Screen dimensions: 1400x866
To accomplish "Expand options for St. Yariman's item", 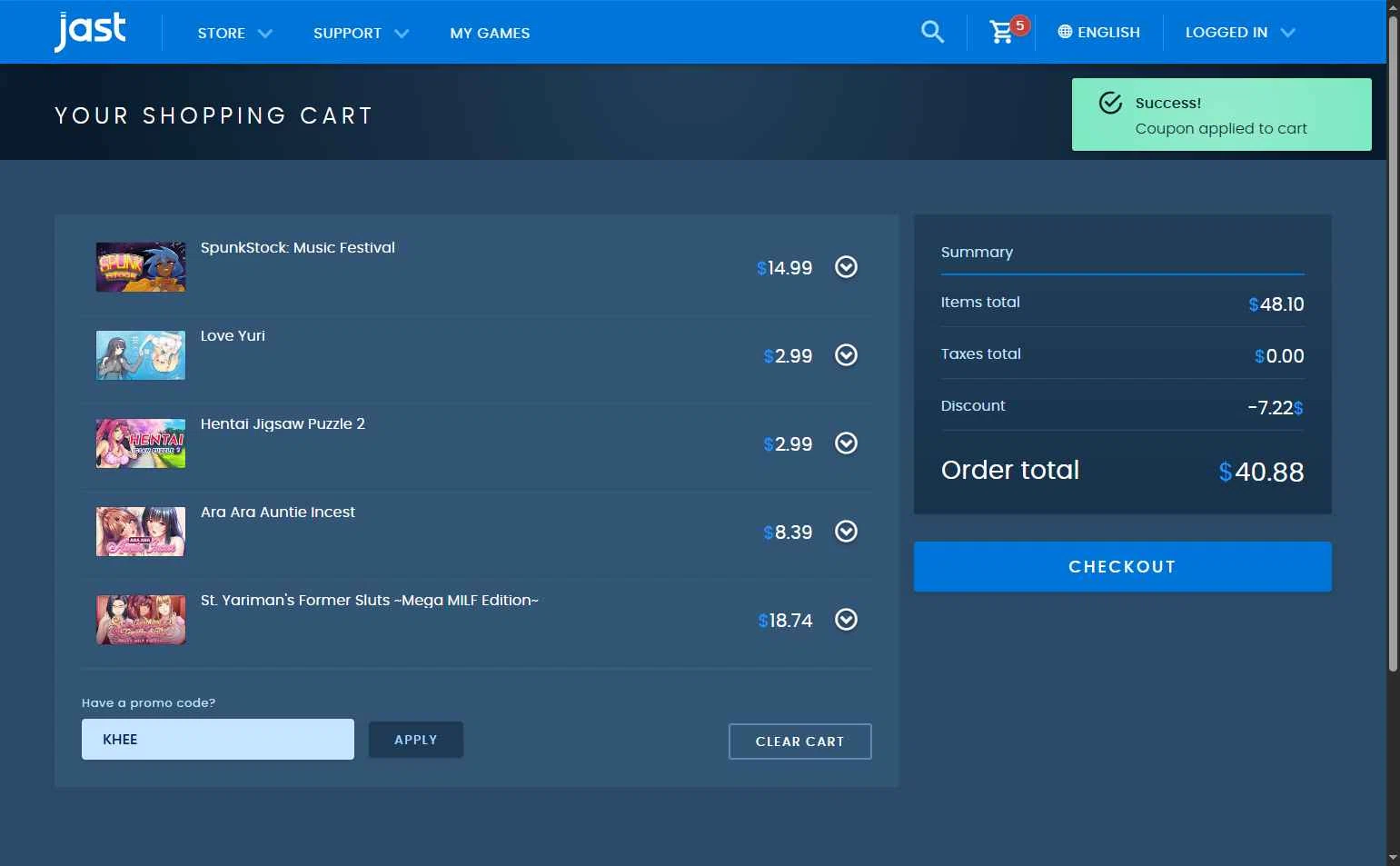I will coord(846,620).
